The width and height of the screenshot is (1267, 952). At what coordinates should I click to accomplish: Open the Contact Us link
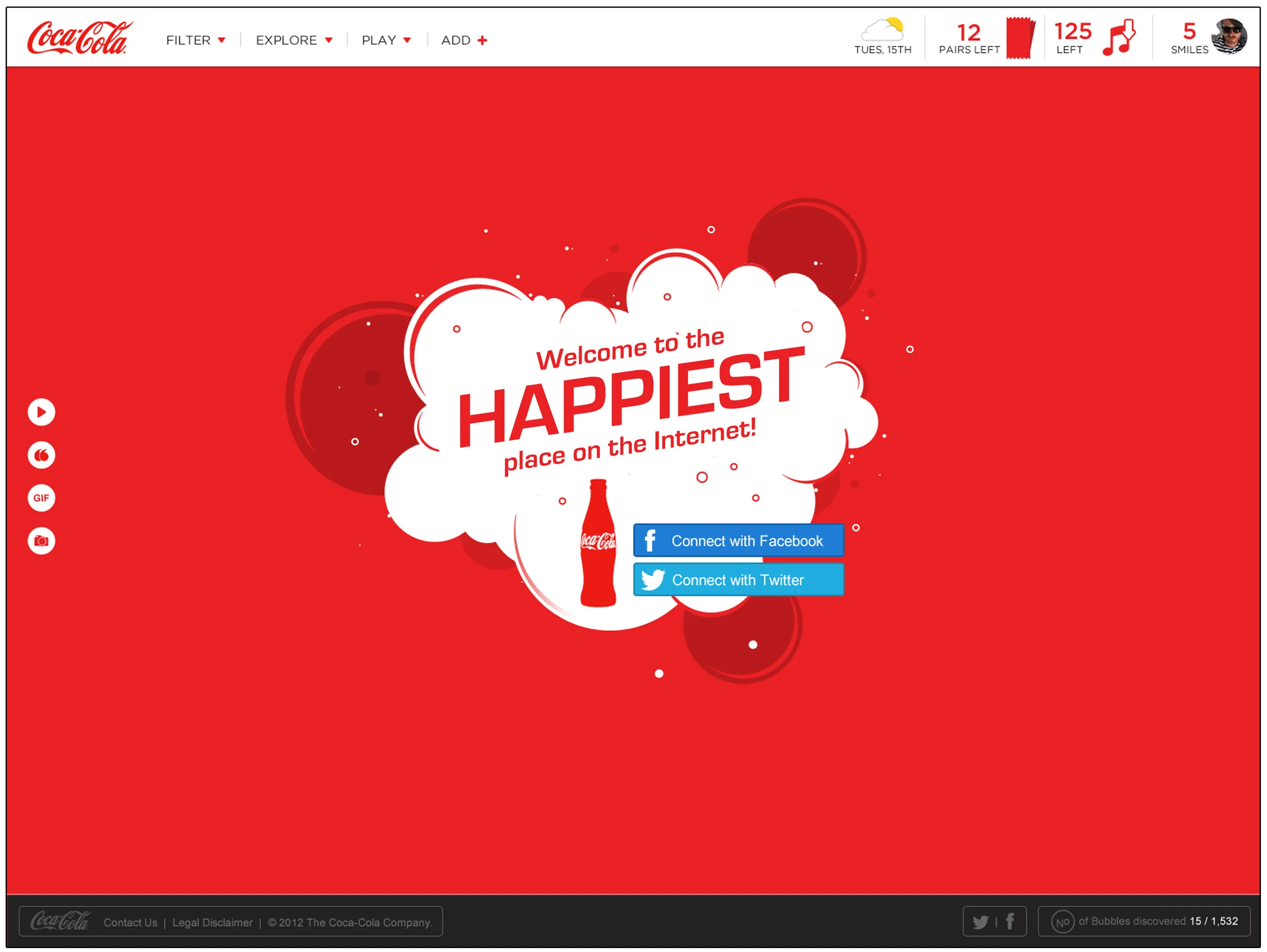pyautogui.click(x=130, y=922)
